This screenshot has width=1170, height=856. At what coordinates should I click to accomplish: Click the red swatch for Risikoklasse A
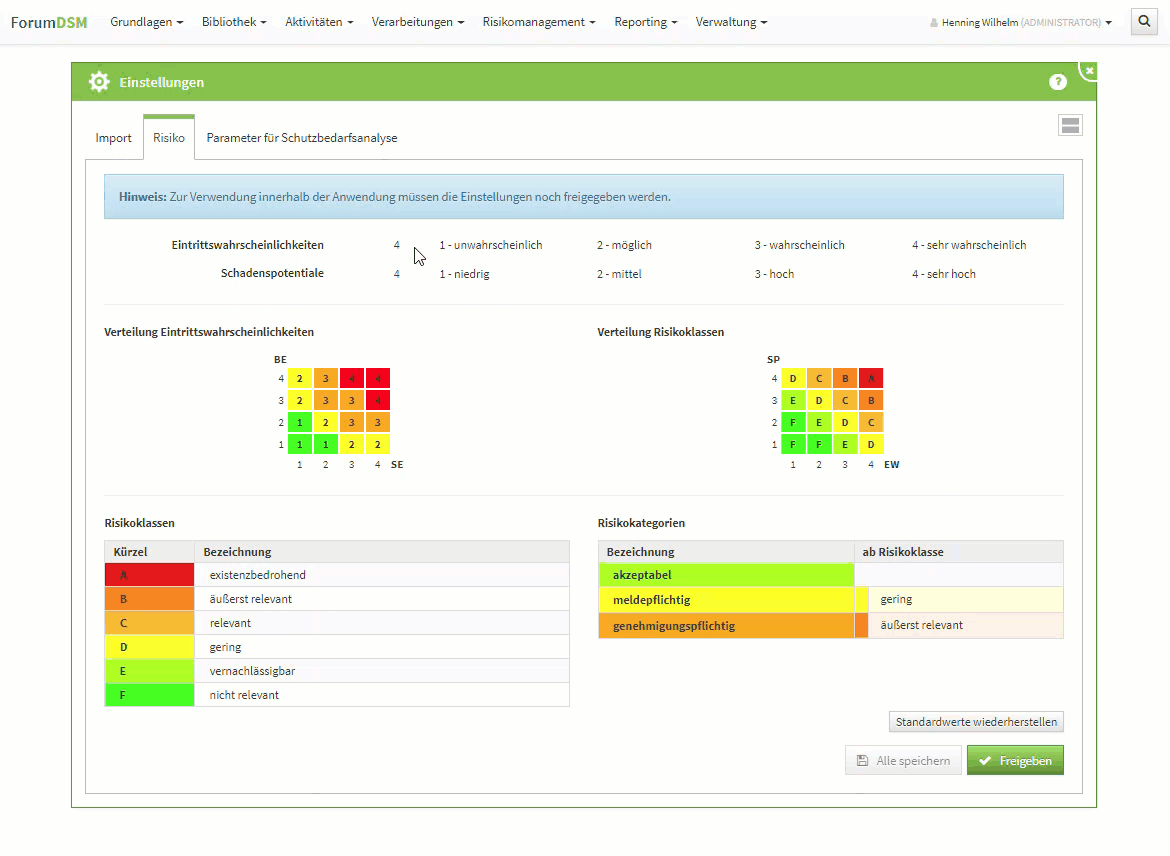(x=149, y=575)
